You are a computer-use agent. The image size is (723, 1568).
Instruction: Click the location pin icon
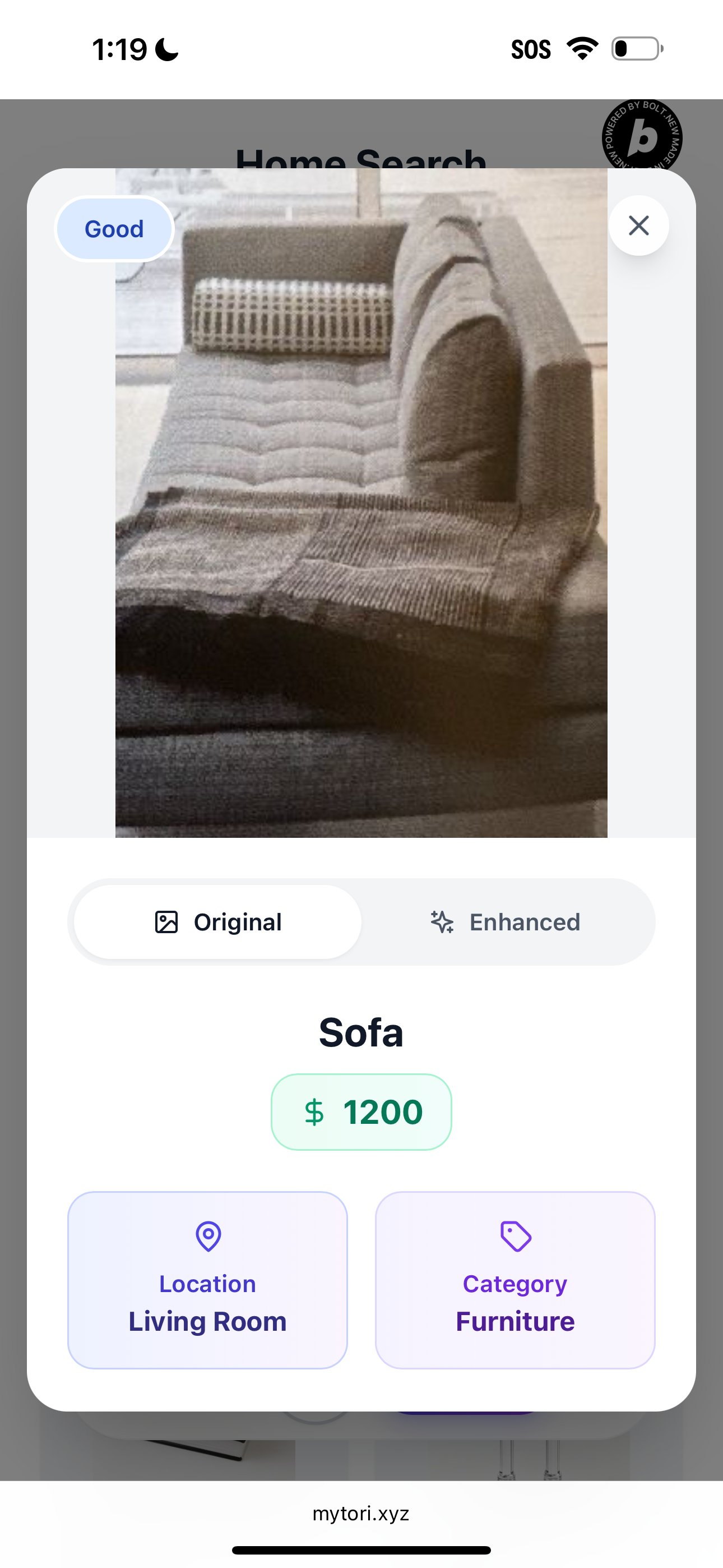208,1236
